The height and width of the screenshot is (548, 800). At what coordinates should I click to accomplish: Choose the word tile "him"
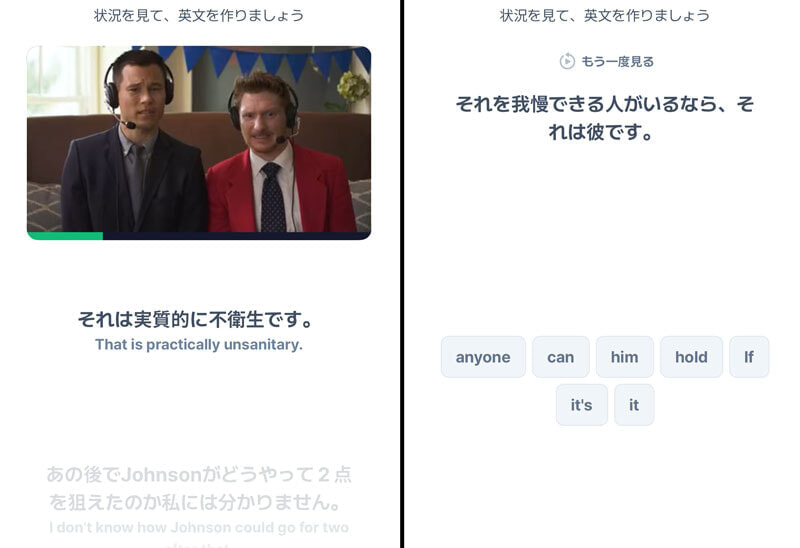pyautogui.click(x=624, y=357)
